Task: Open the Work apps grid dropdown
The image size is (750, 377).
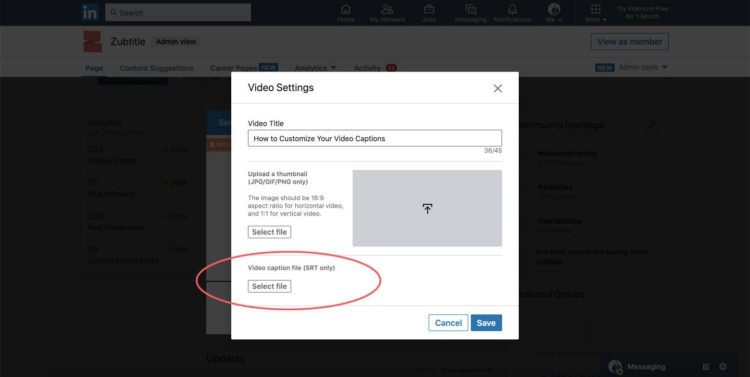Action: pyautogui.click(x=596, y=13)
